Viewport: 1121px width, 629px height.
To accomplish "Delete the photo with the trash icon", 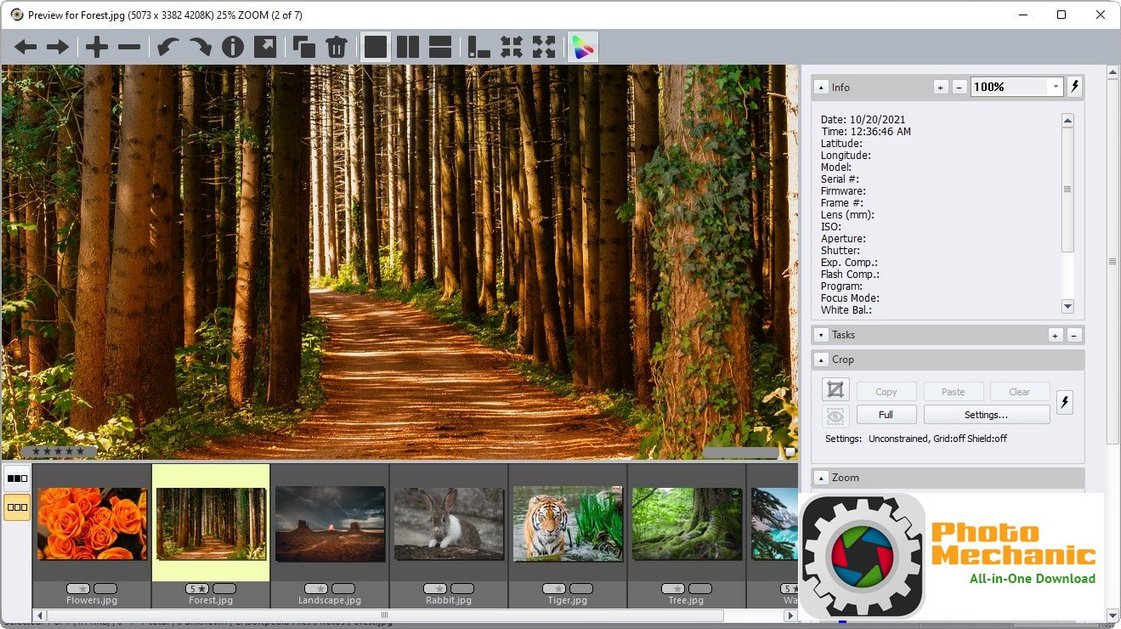I will point(337,46).
